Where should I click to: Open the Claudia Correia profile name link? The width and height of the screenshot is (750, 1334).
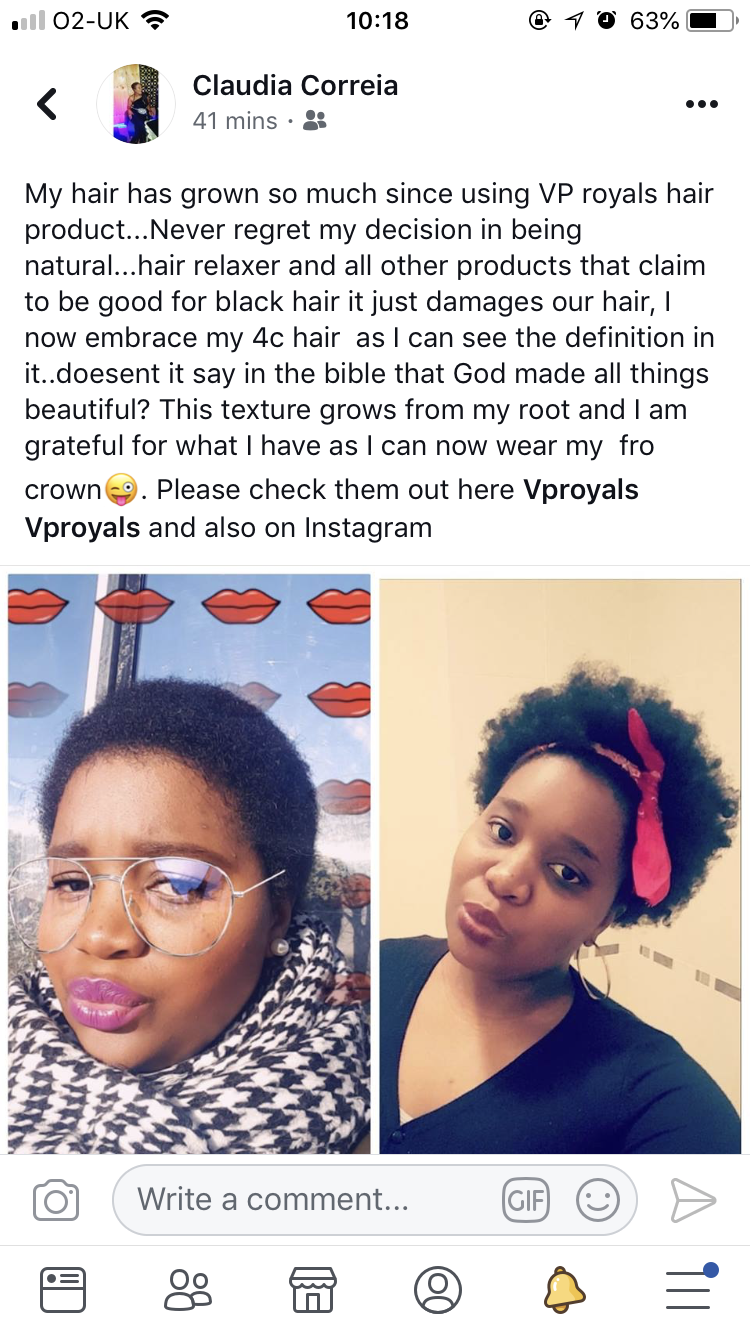click(x=295, y=85)
